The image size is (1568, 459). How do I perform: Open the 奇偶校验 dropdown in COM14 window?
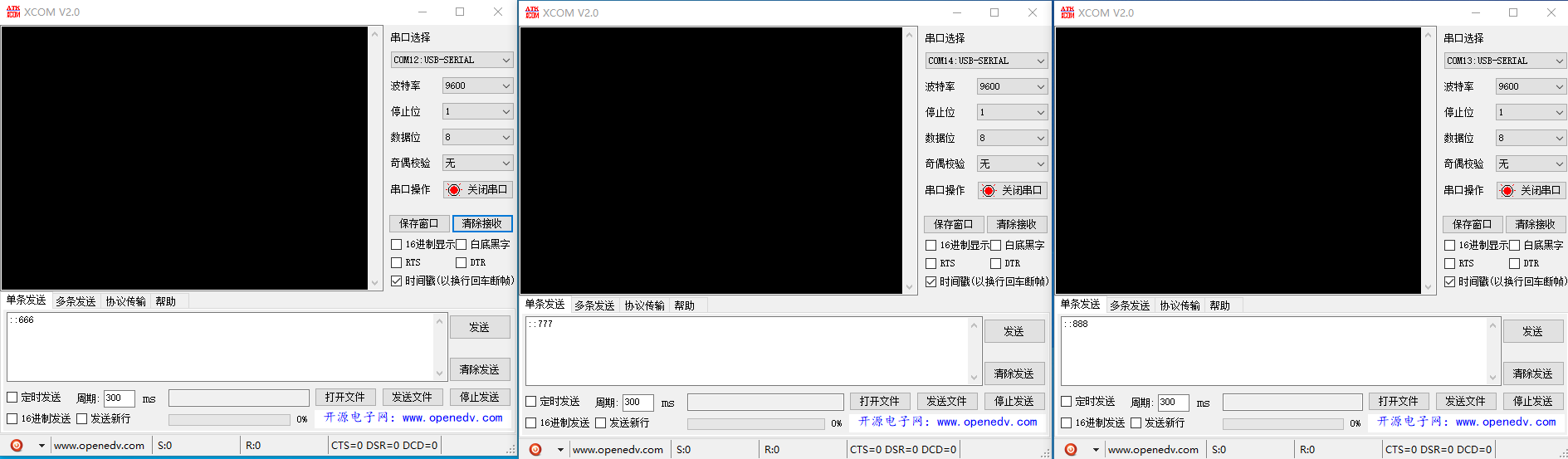click(x=1012, y=164)
